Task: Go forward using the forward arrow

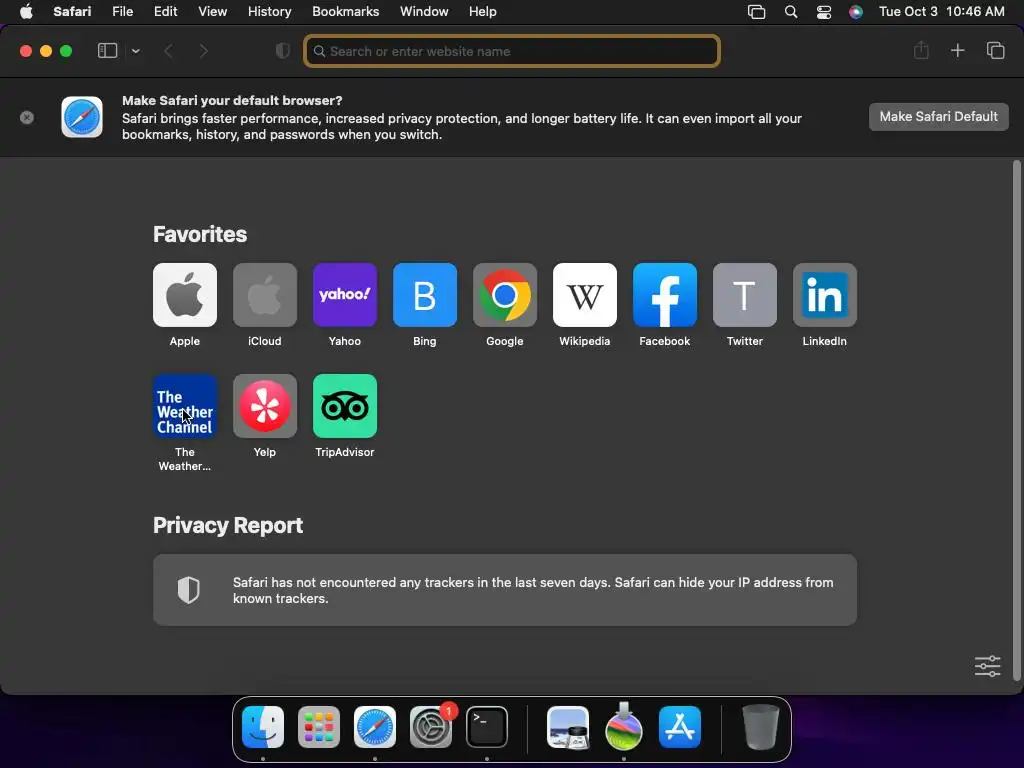Action: coord(203,51)
